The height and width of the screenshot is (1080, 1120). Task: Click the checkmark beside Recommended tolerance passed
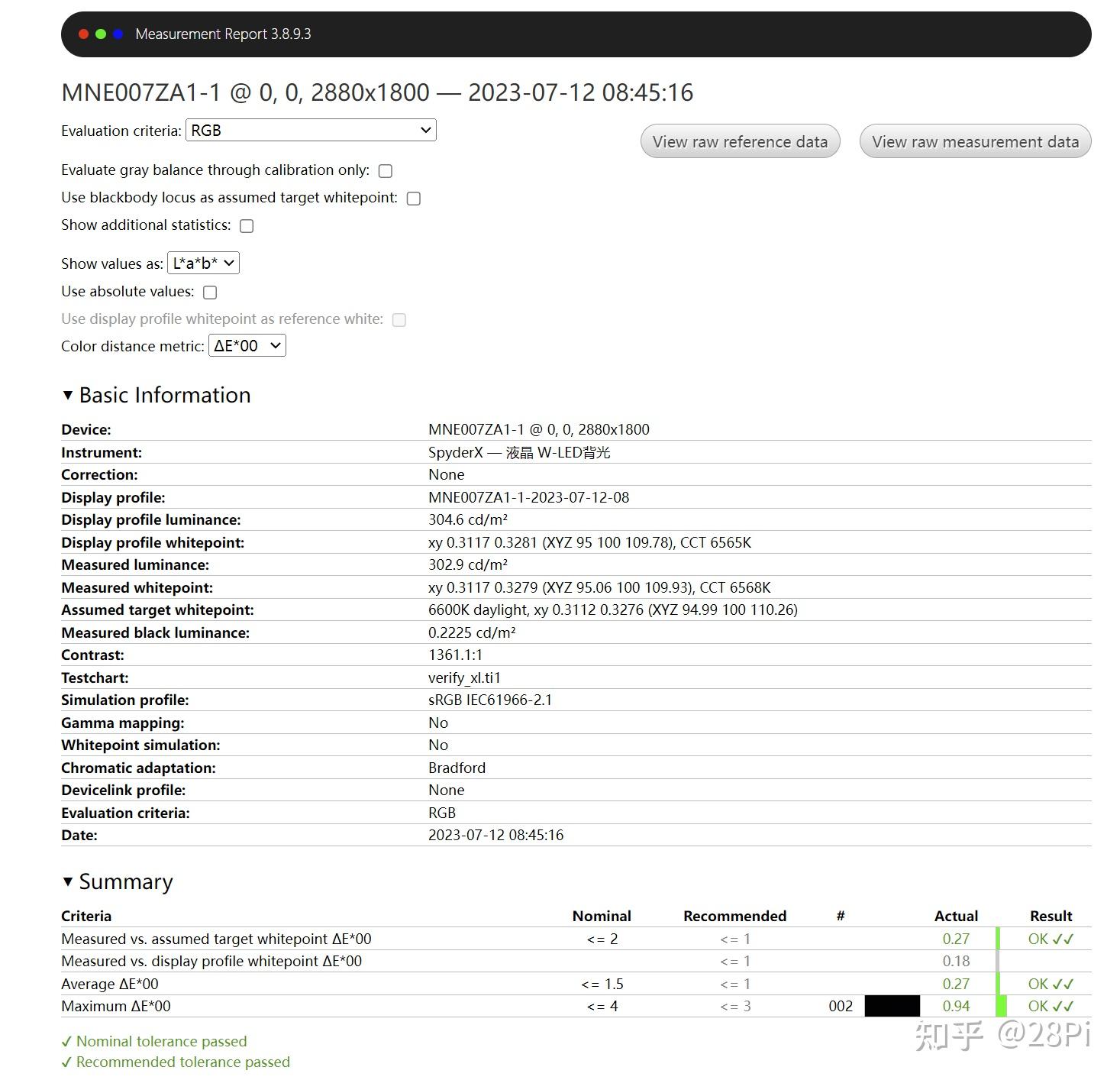pyautogui.click(x=67, y=1062)
